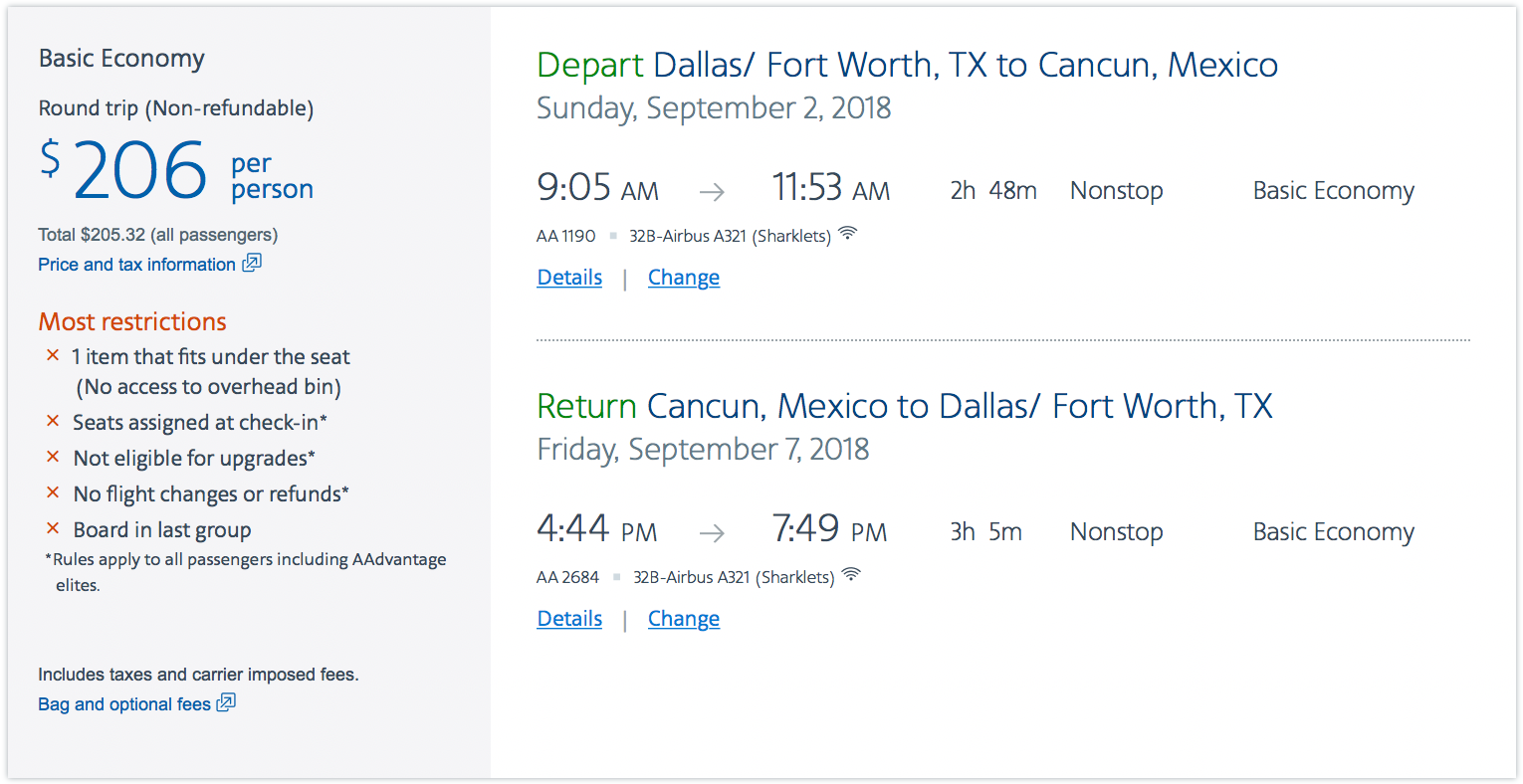Click the red X beside Seats assigned at check-in
The width and height of the screenshot is (1523, 784).
(53, 421)
